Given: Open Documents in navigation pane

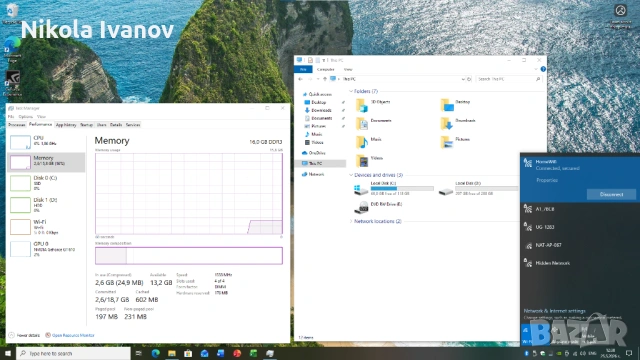Looking at the screenshot, I should (x=318, y=118).
